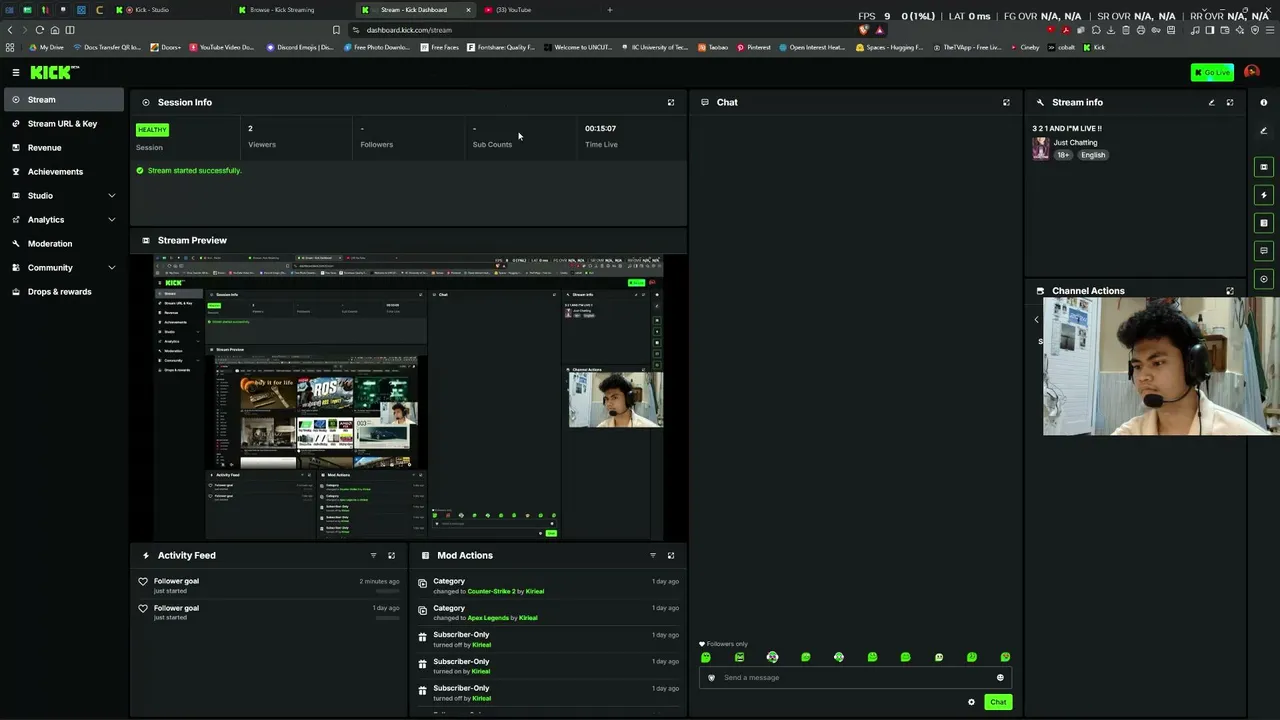Maximize the Stream info panel
This screenshot has width=1280, height=720.
[1230, 102]
